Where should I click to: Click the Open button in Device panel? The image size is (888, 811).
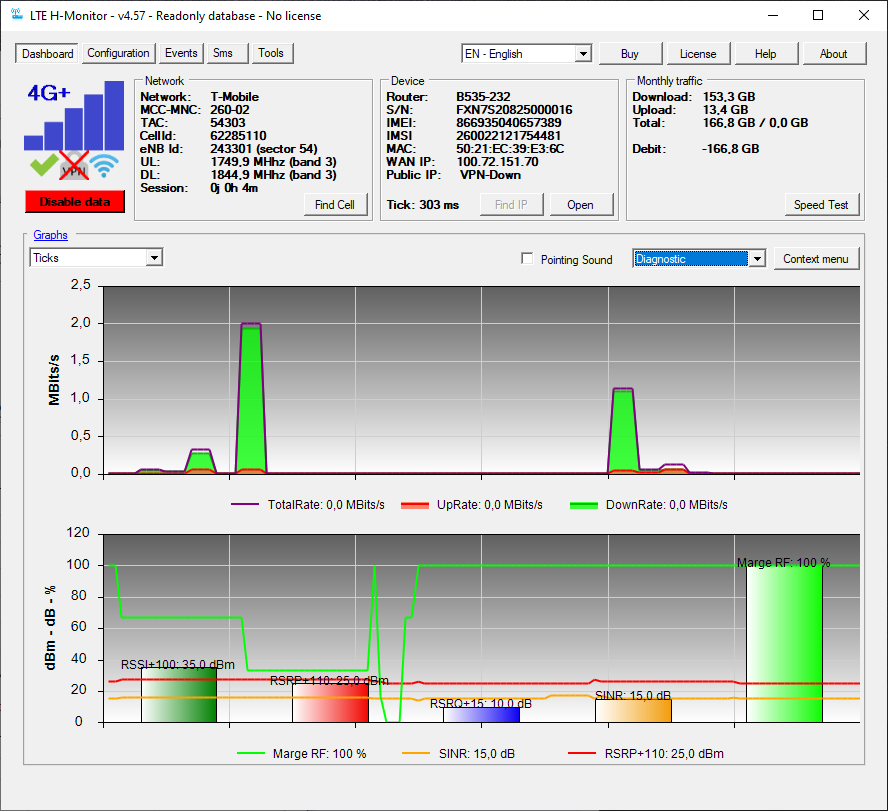(x=580, y=205)
